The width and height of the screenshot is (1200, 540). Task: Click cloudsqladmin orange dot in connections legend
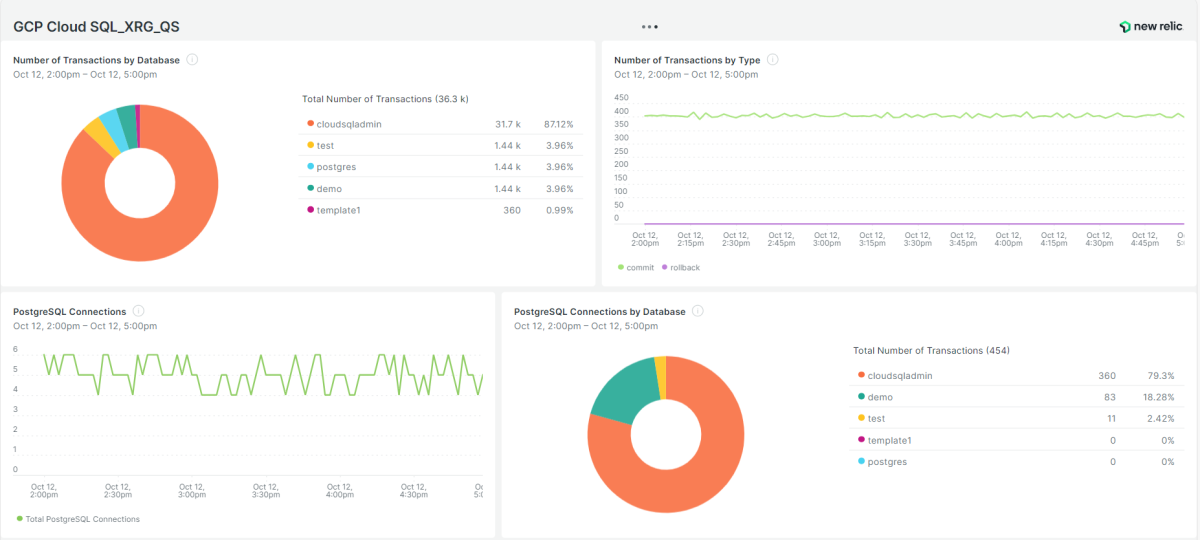(861, 376)
